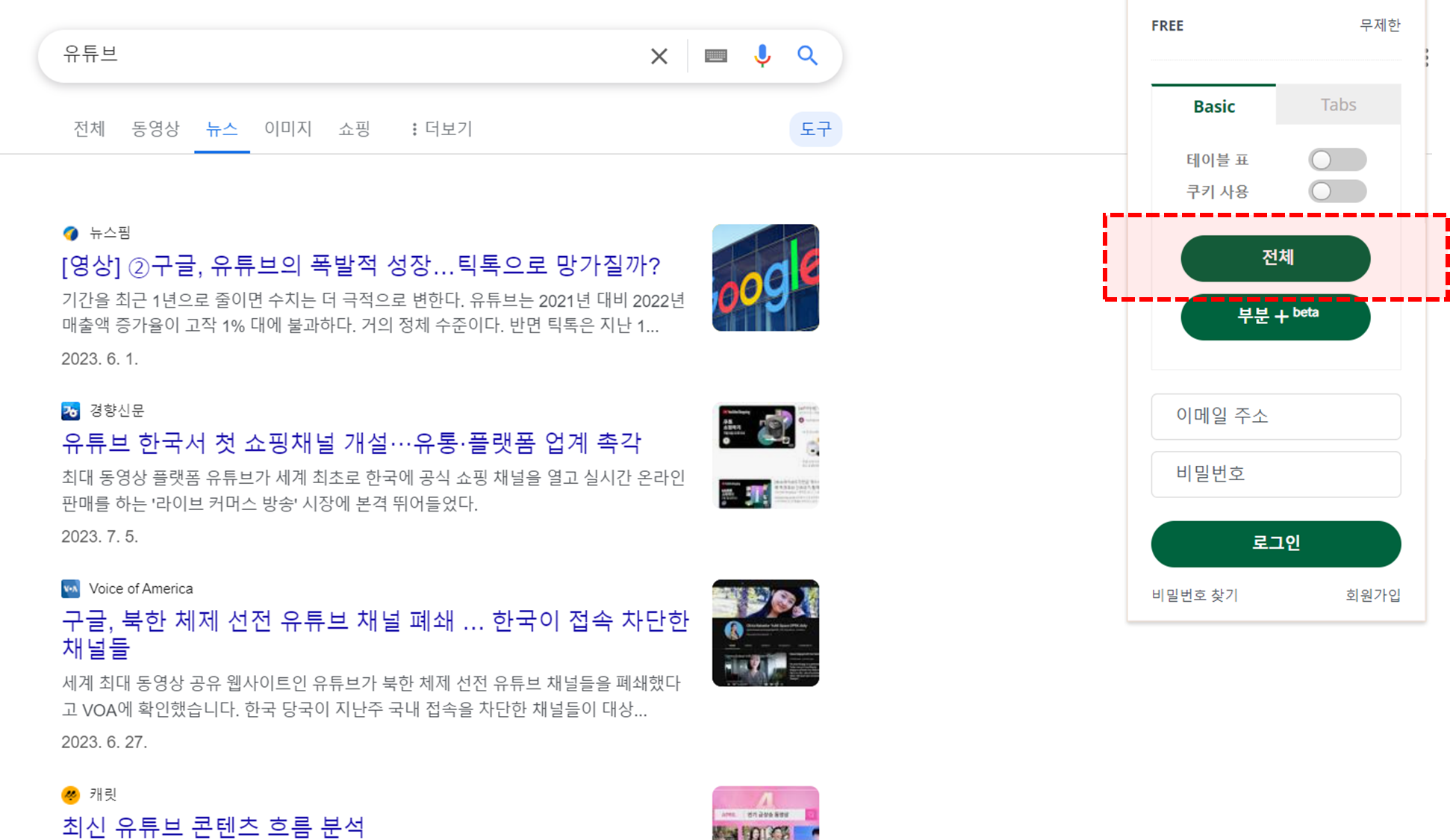The width and height of the screenshot is (1450, 840).
Task: Enable the 쿠키 사용 switch
Action: pyautogui.click(x=1337, y=191)
